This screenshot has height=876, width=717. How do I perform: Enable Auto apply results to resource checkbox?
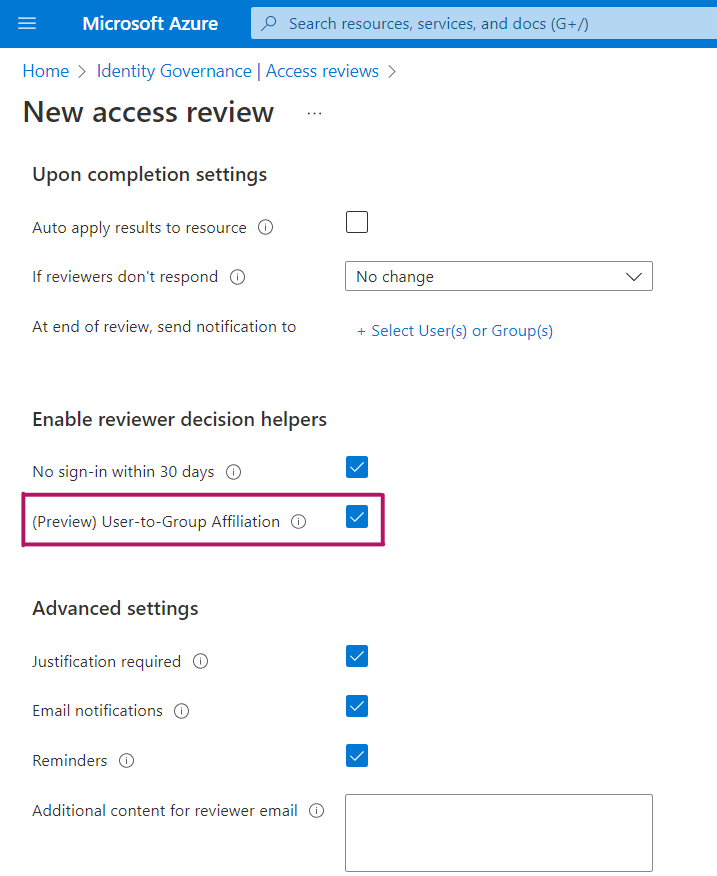pyautogui.click(x=357, y=222)
